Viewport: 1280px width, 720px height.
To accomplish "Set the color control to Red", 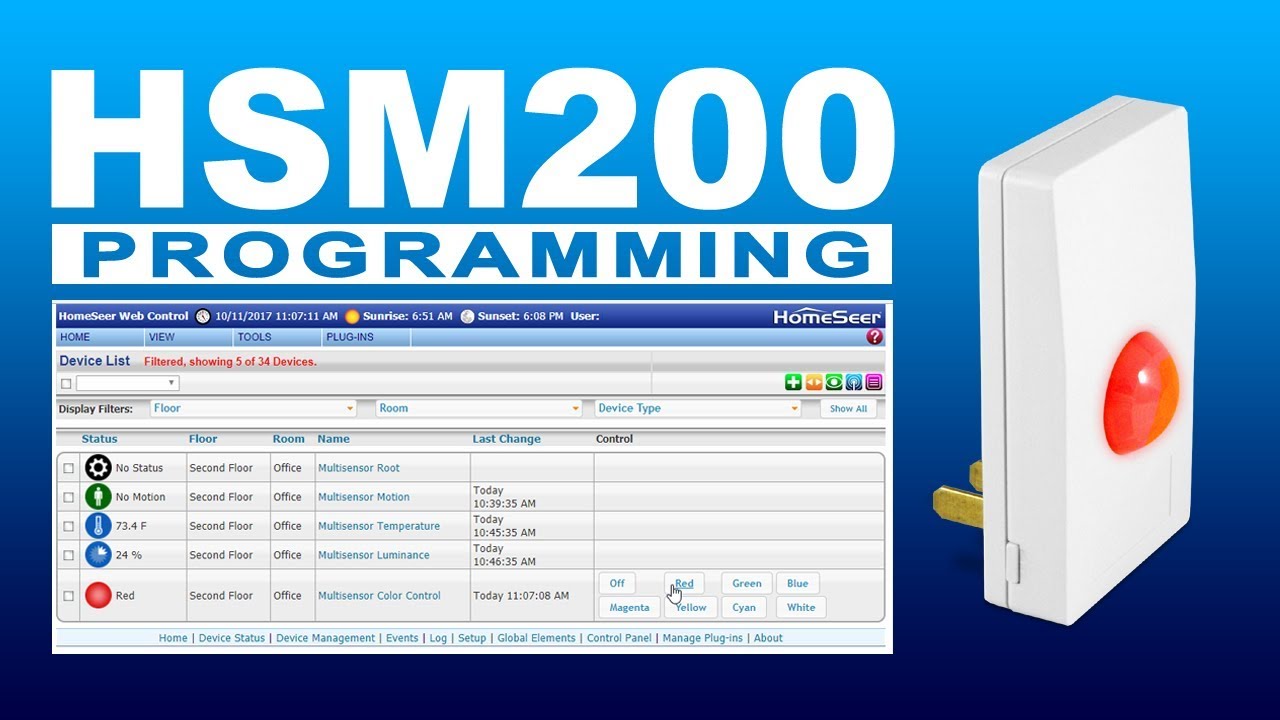I will coord(684,583).
